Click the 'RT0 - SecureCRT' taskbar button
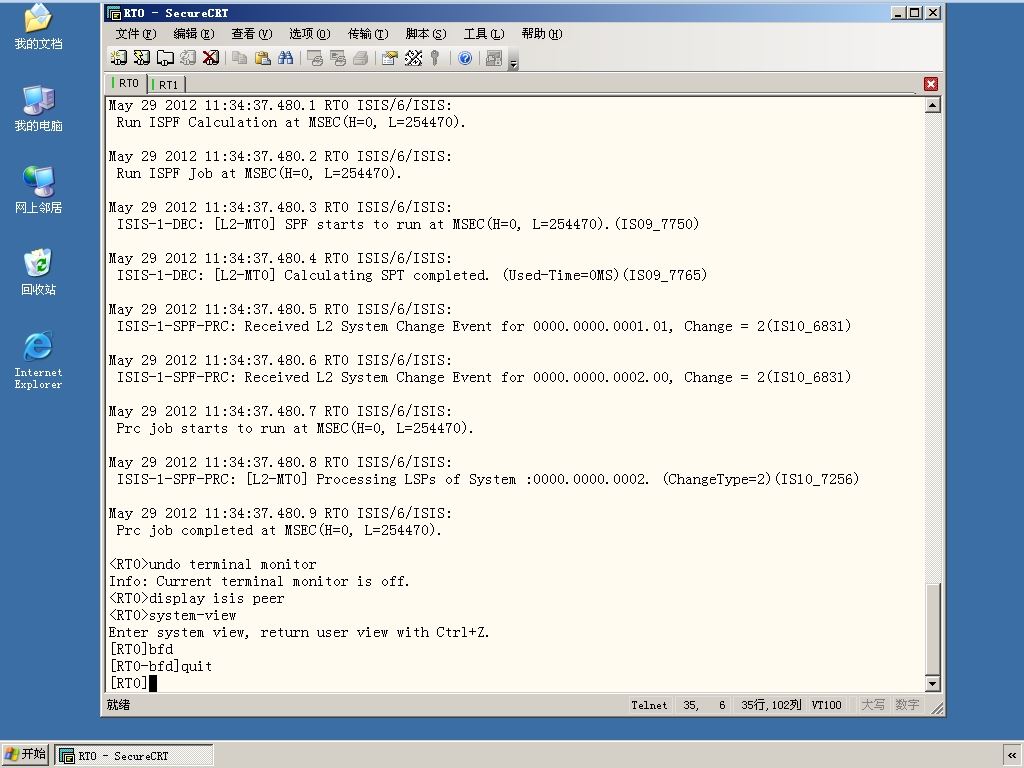Viewport: 1024px width, 768px height. point(134,756)
